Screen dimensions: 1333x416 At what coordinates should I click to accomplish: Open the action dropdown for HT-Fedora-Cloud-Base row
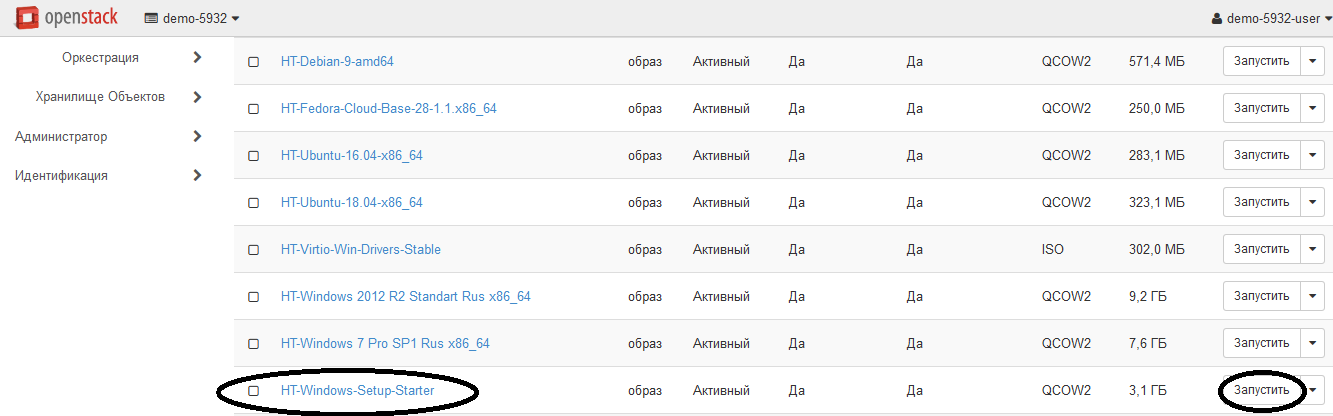(1312, 108)
